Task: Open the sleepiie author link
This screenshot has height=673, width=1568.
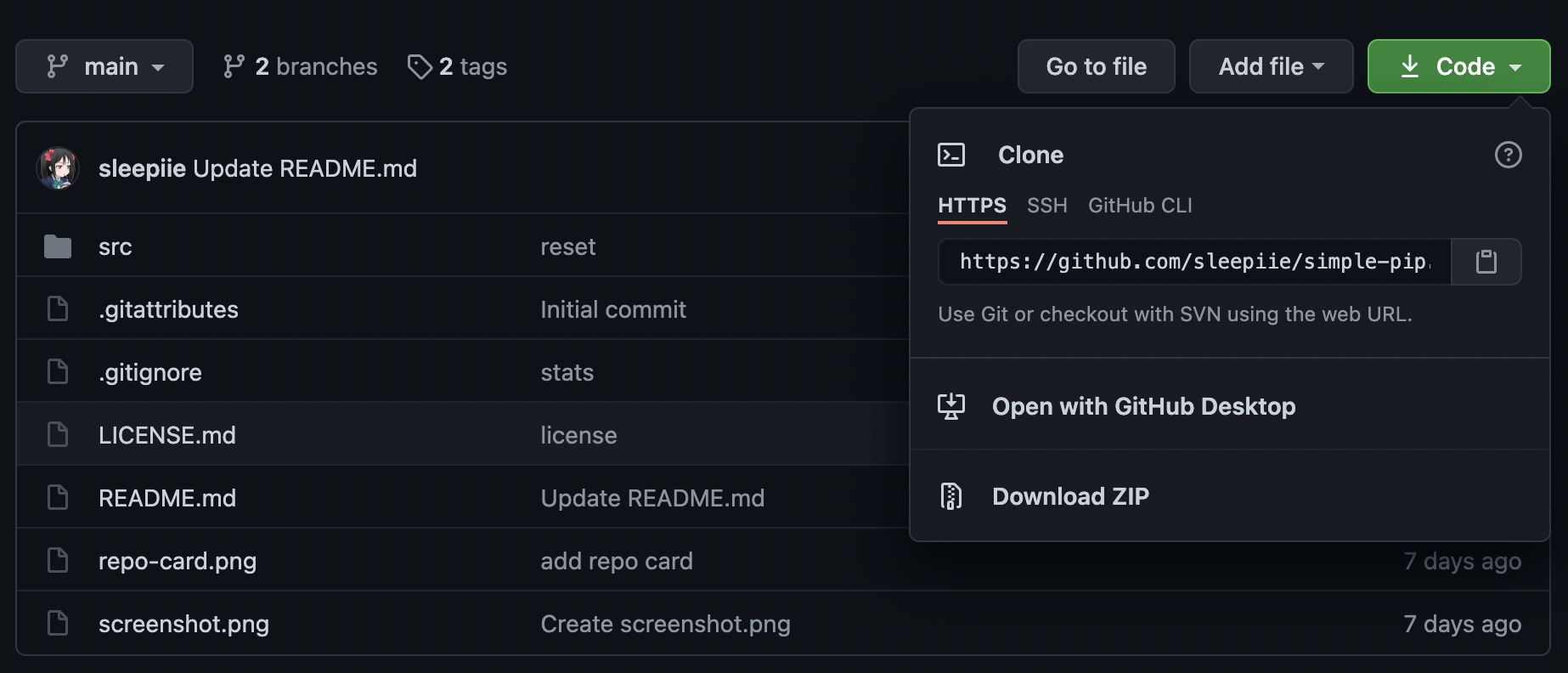Action: click(x=142, y=168)
